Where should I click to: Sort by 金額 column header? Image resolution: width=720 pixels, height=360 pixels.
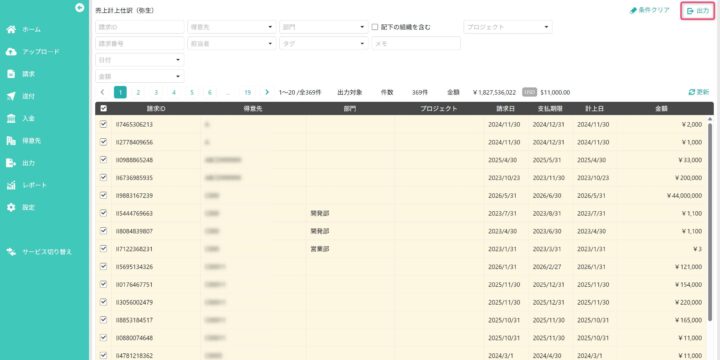click(x=661, y=109)
